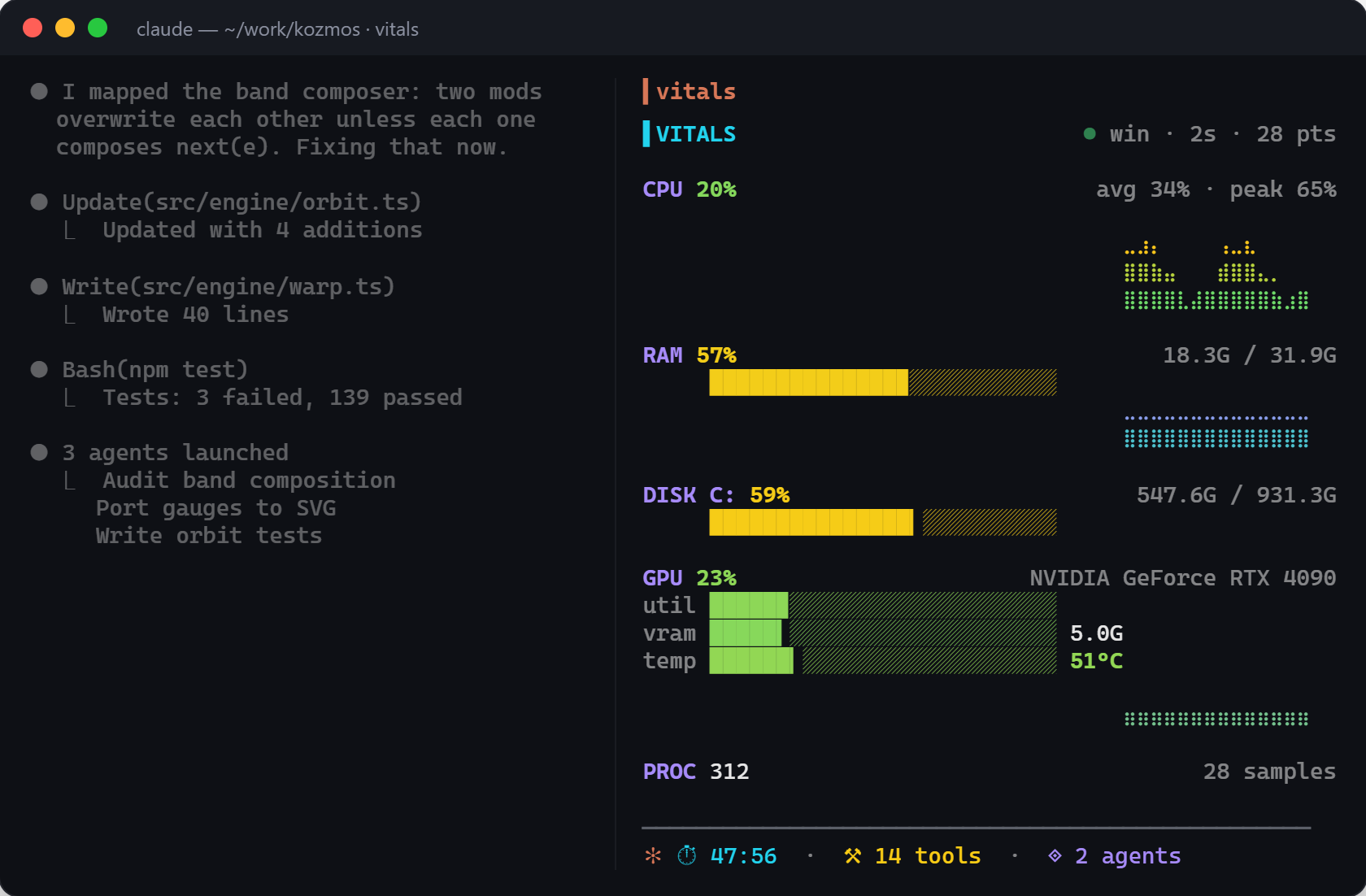
Task: Click 'avg 34%' CPU stat
Action: 1143,189
